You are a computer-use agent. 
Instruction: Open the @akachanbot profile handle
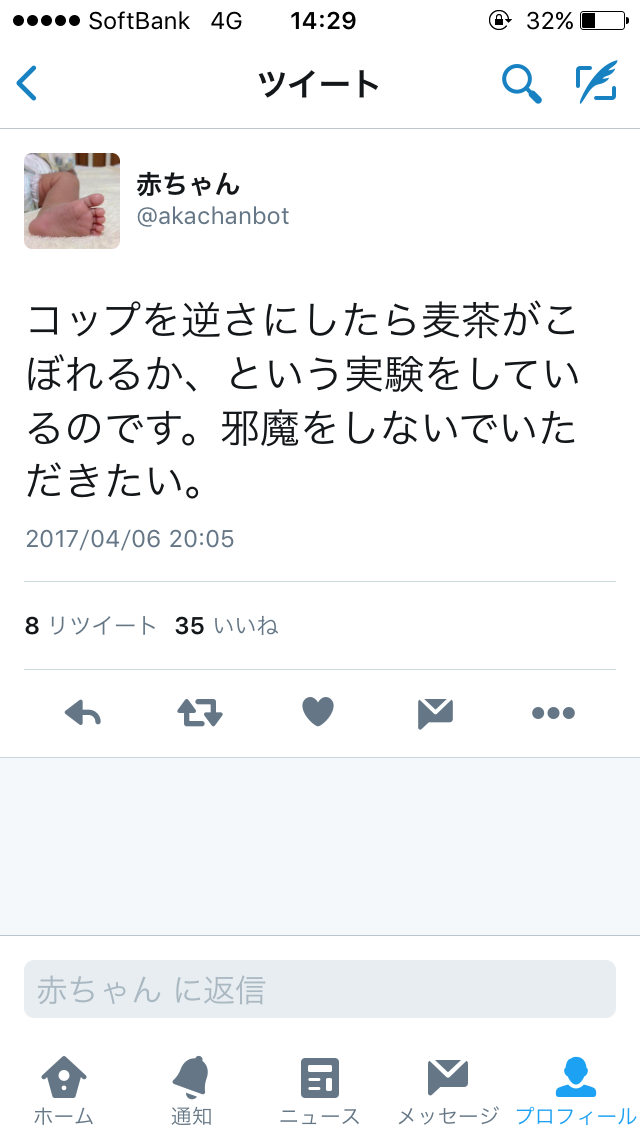point(213,216)
